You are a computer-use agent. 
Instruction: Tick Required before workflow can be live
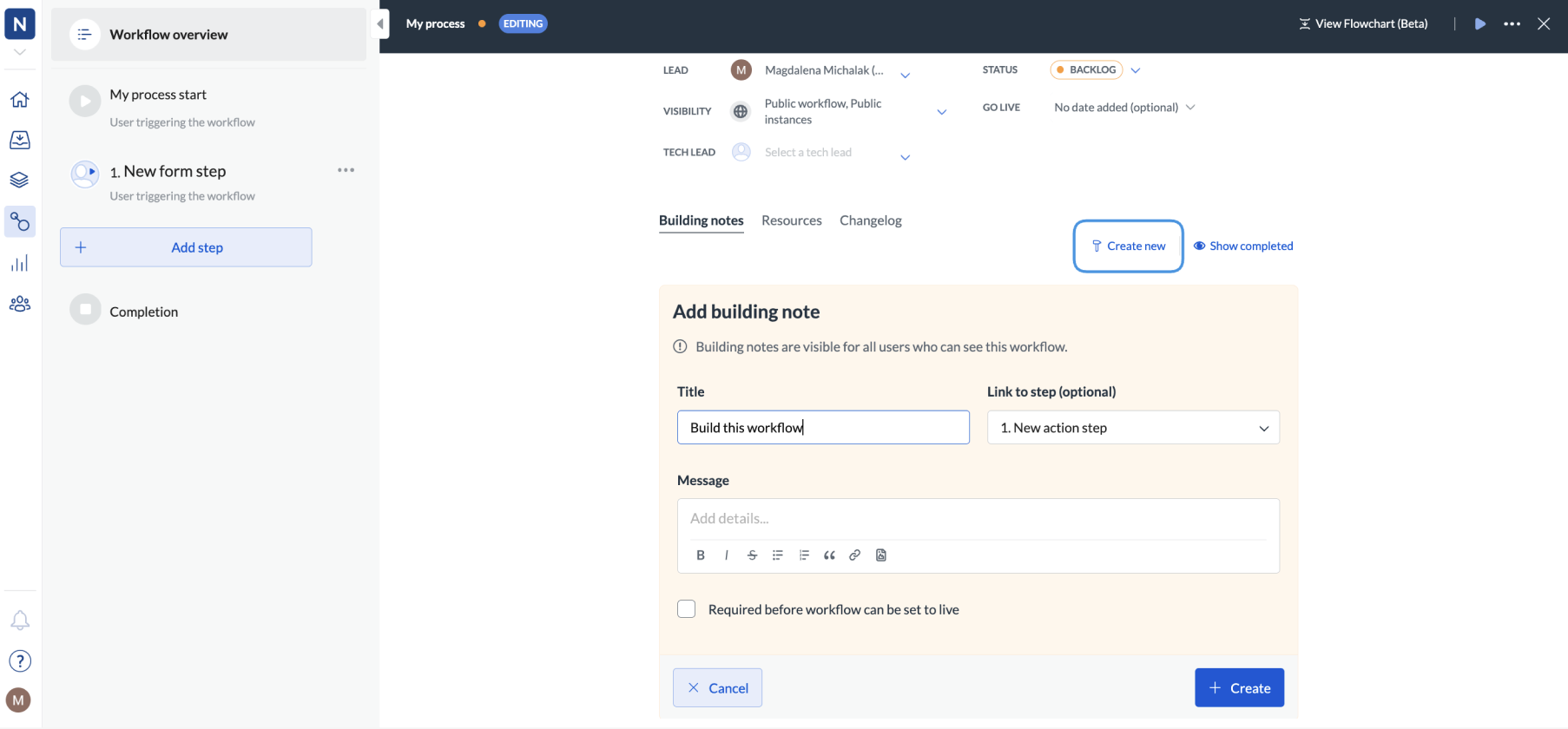coord(687,609)
